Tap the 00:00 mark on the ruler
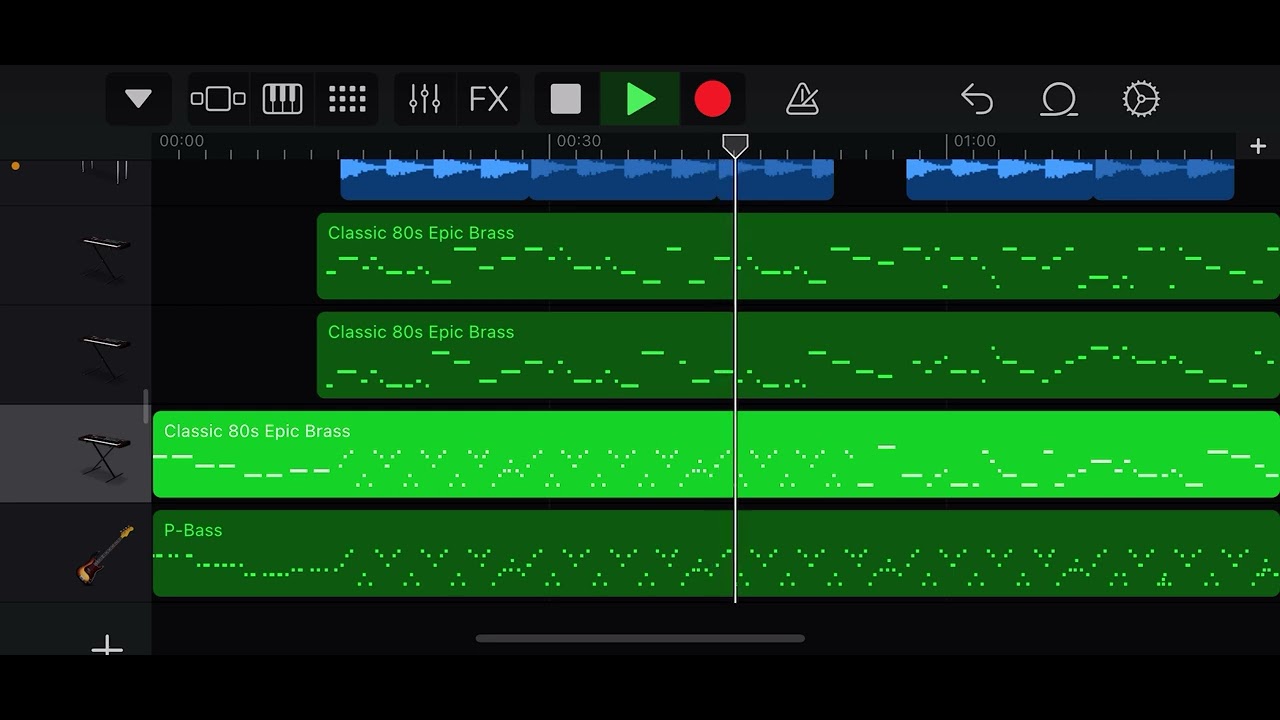1280x720 pixels. [x=181, y=141]
